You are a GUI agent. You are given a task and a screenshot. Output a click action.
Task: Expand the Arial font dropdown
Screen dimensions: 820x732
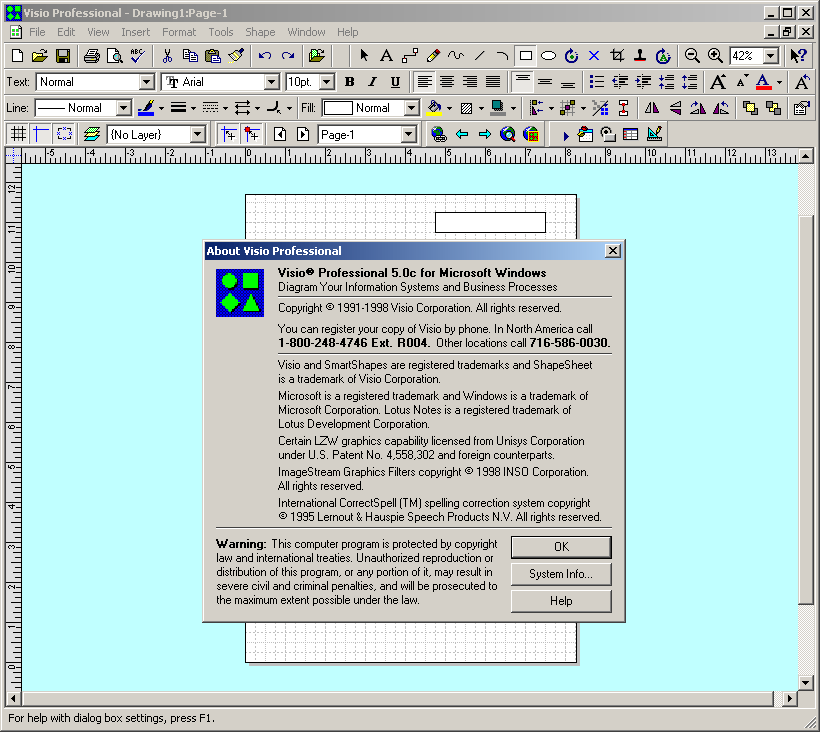click(x=271, y=82)
